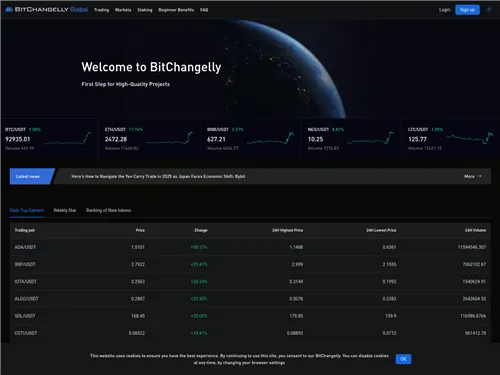
Task: Click the SOL/USDT green change percentage
Action: coord(199,316)
